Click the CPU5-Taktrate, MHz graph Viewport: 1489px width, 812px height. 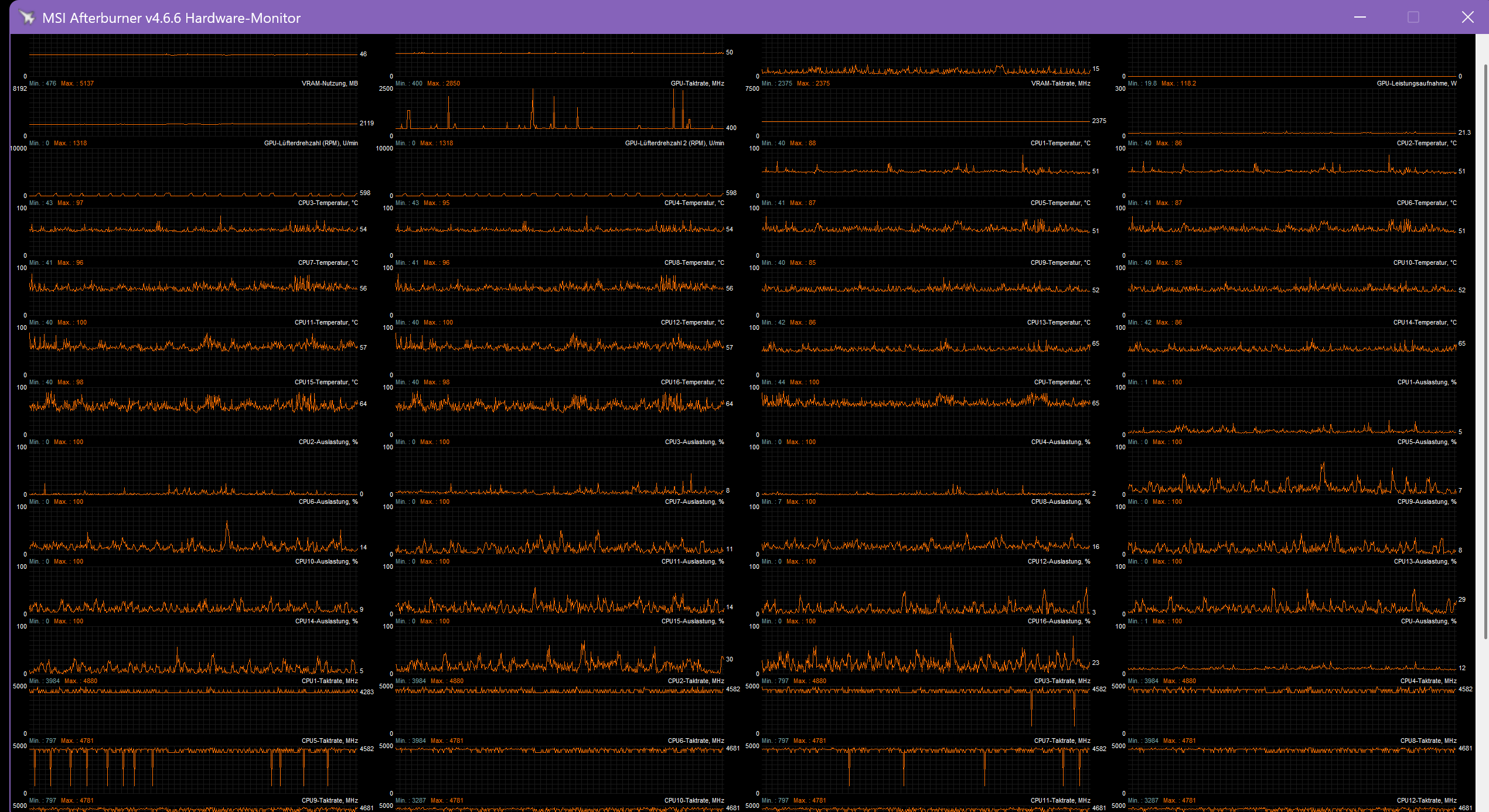click(193, 770)
